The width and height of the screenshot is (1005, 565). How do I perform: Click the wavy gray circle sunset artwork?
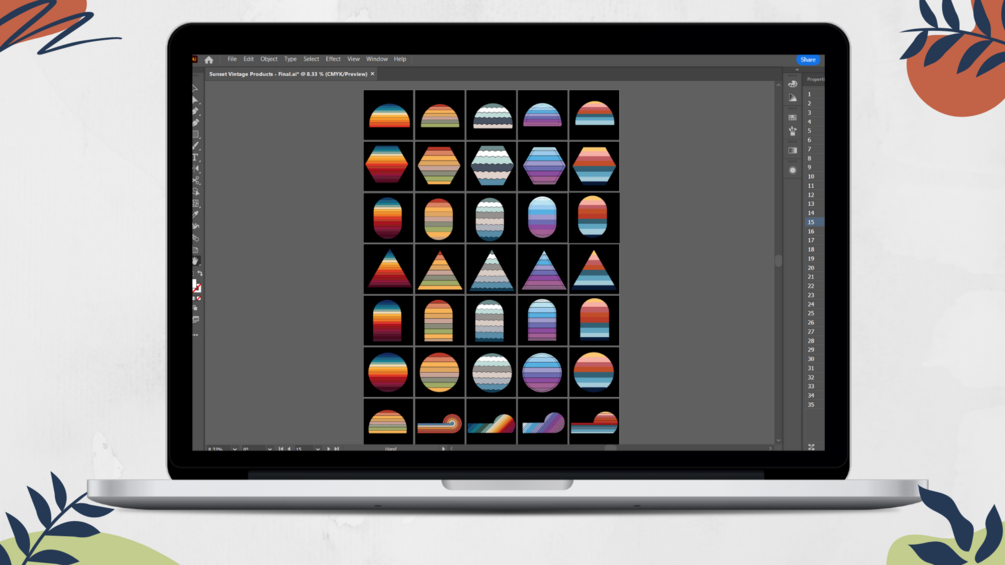pyautogui.click(x=492, y=372)
